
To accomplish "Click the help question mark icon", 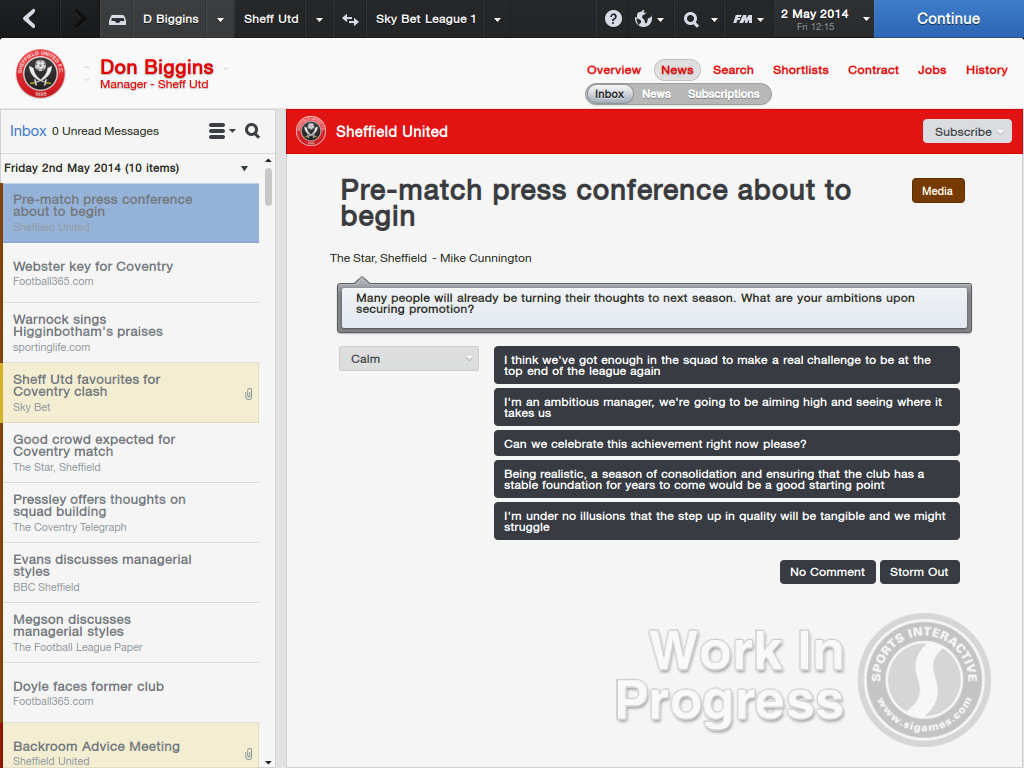I will [x=614, y=19].
